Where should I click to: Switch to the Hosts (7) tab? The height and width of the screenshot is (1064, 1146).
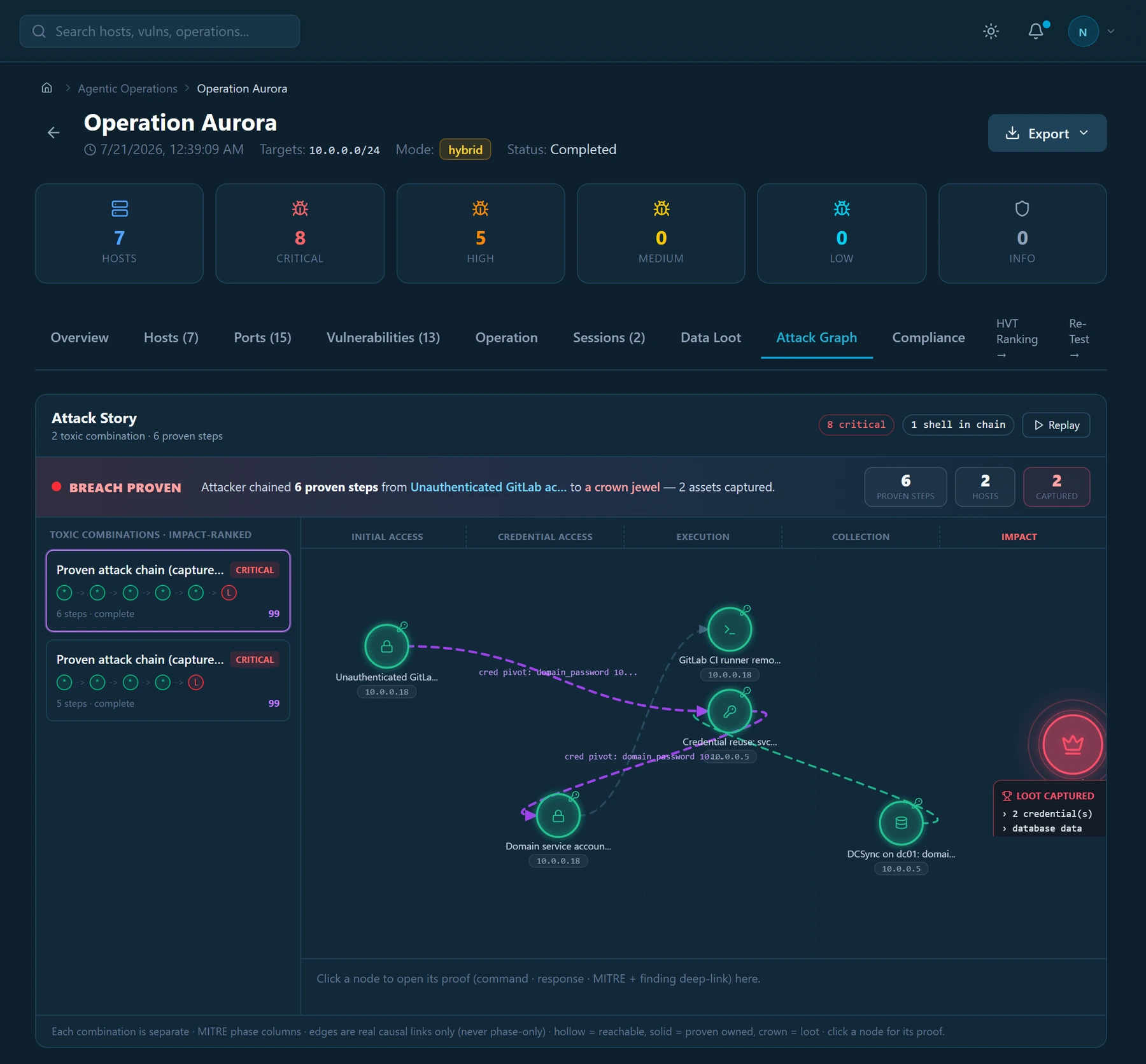(x=171, y=337)
